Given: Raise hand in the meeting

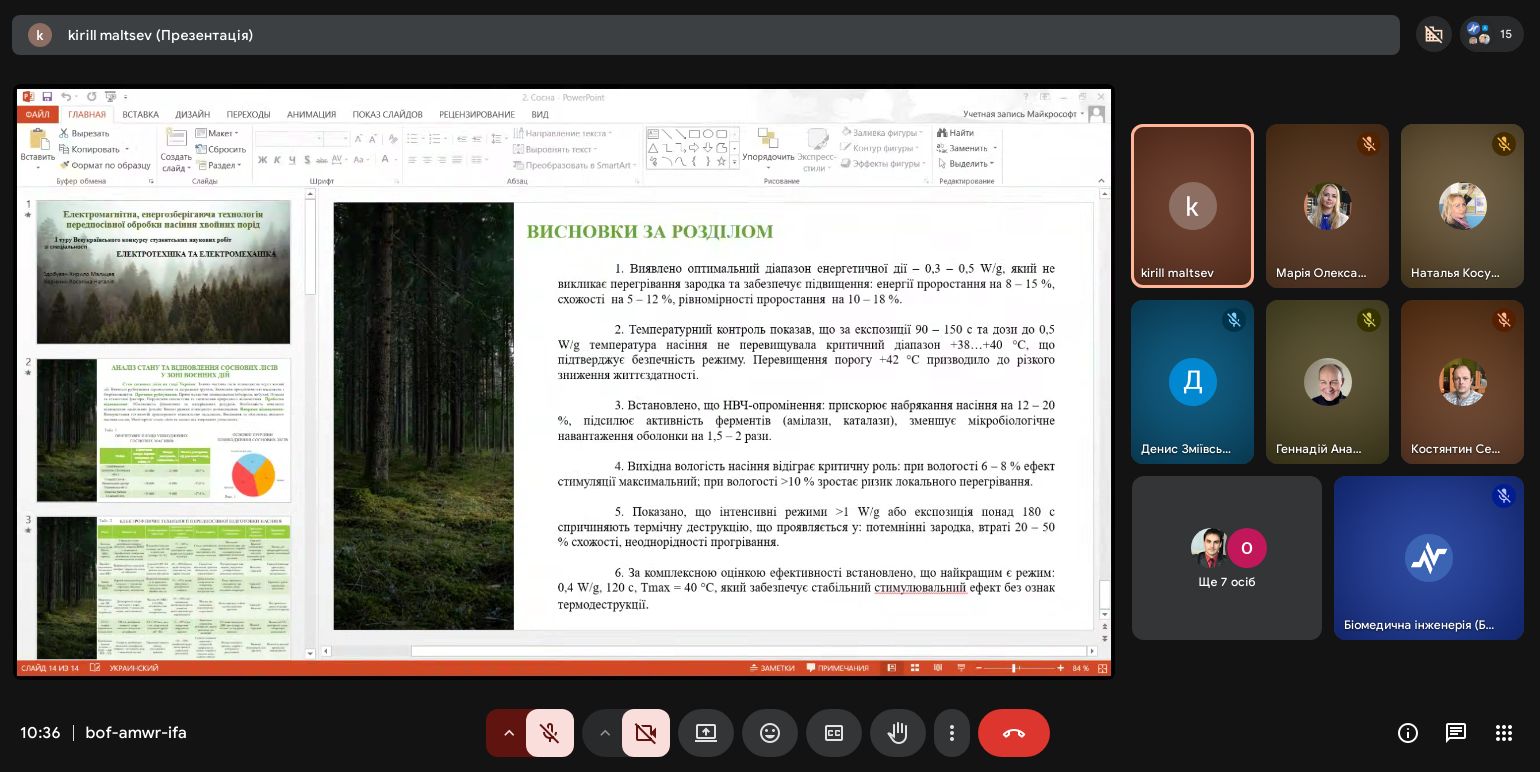Looking at the screenshot, I should [897, 733].
